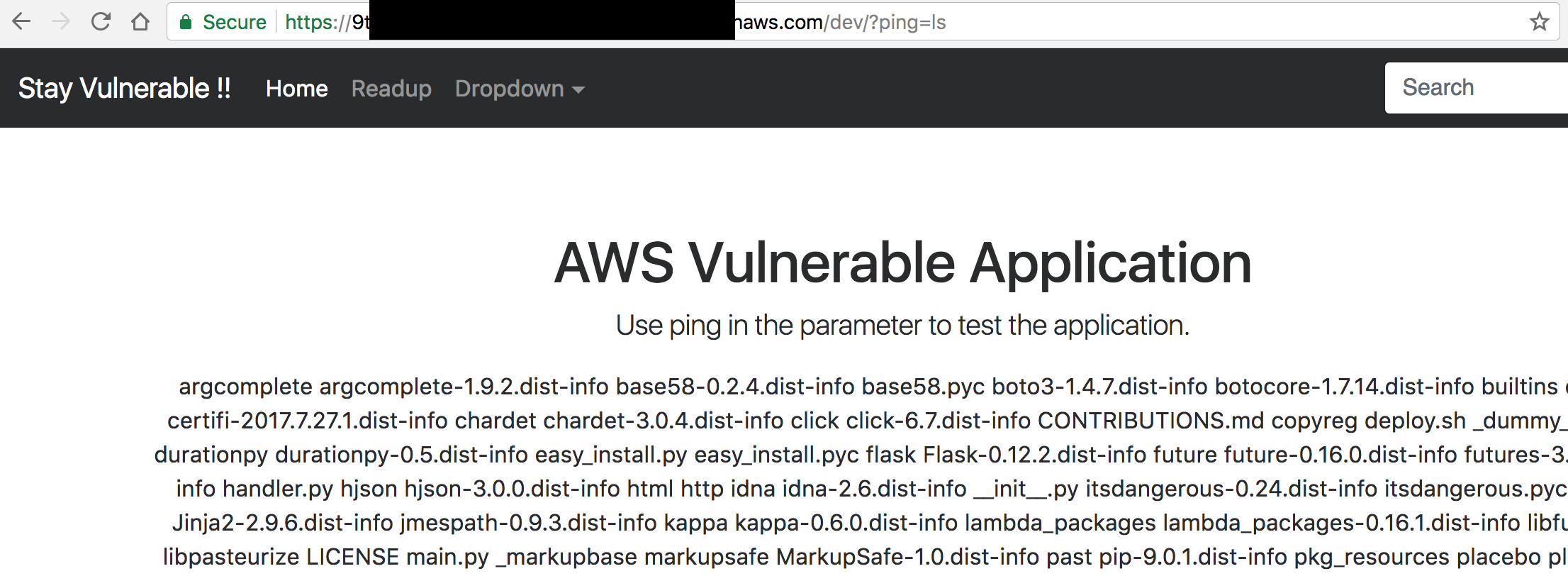Go to browser home page icon
The height and width of the screenshot is (576, 1568).
(x=140, y=22)
